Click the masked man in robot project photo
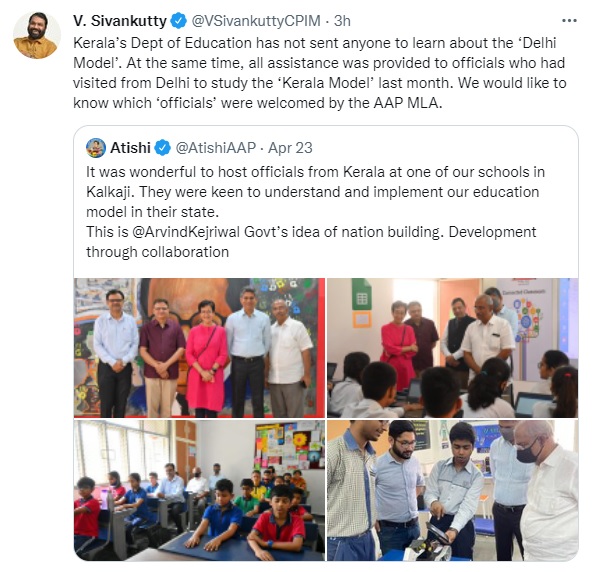Image resolution: width=593 pixels, height=572 pixels. pos(547,490)
